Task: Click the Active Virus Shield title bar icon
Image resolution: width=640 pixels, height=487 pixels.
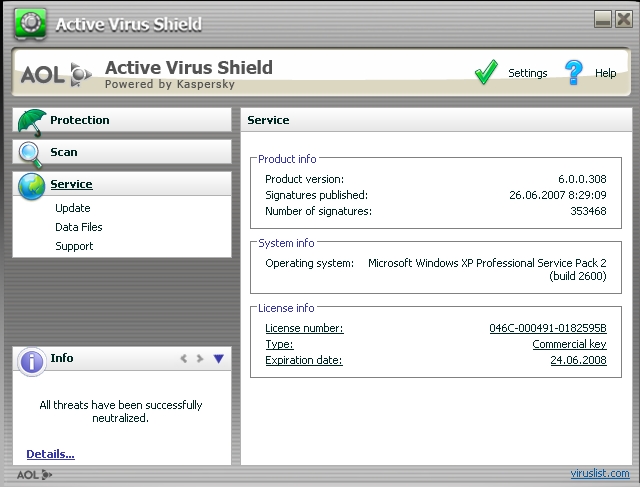Action: (x=34, y=24)
